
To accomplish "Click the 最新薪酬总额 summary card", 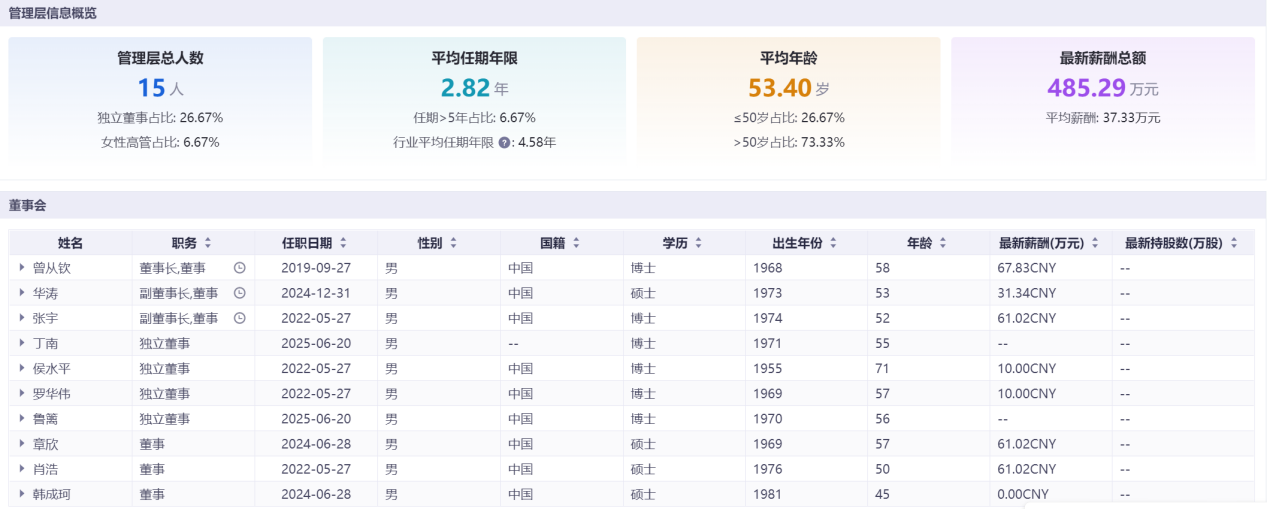I will click(1102, 102).
